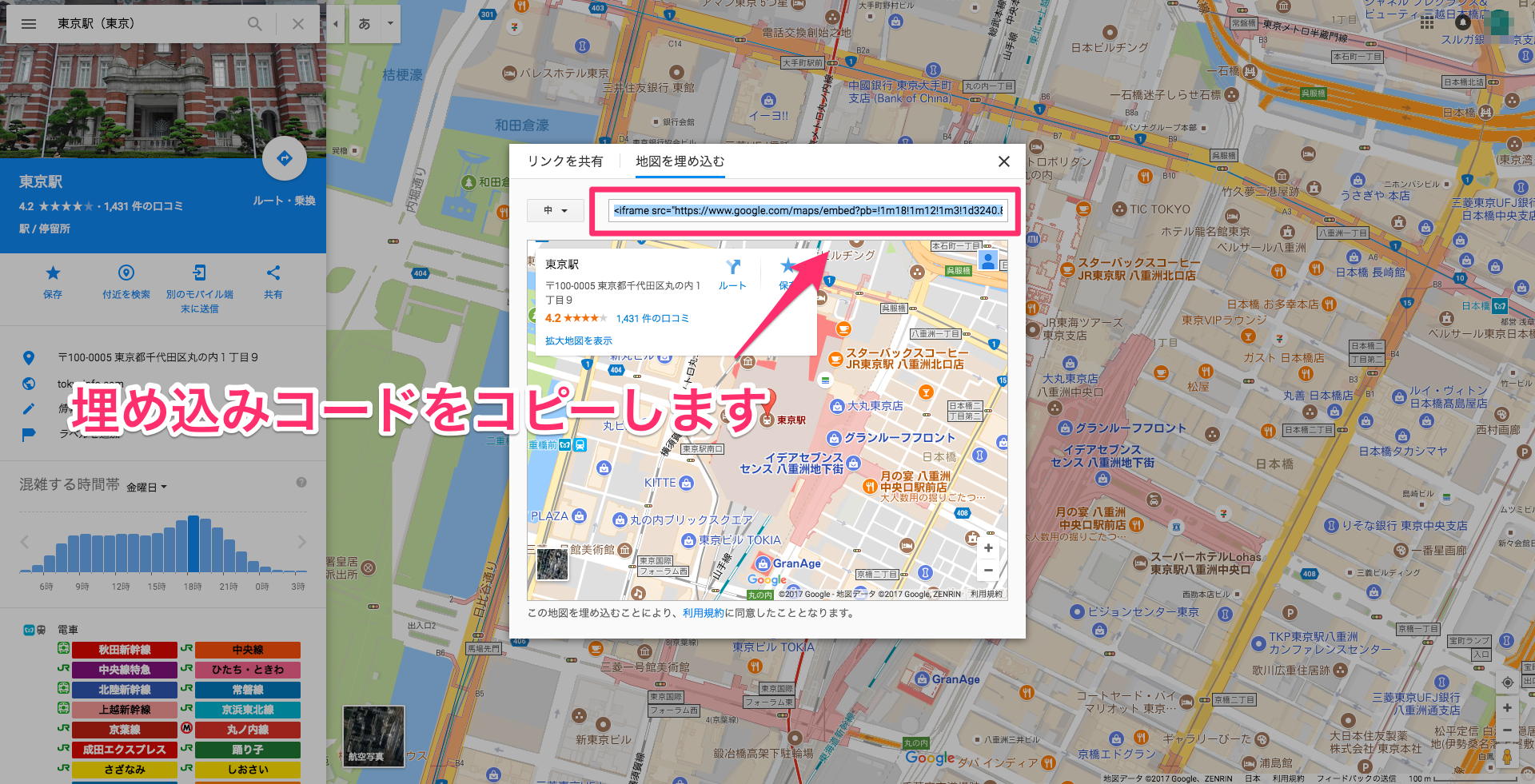Zoom out on embedded preview map
The width and height of the screenshot is (1535, 784).
click(x=988, y=570)
